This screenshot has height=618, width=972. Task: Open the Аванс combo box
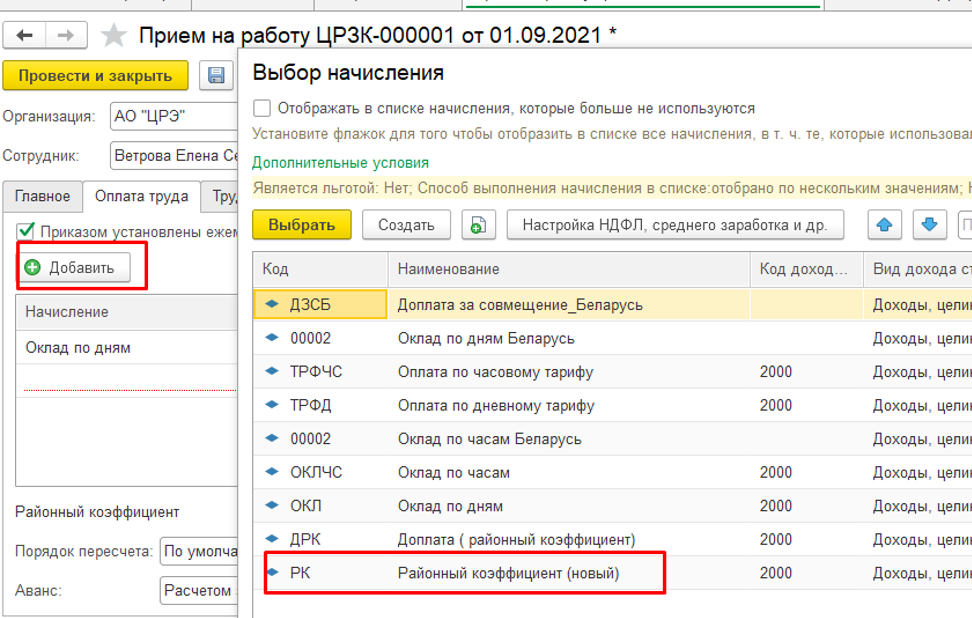pyautogui.click(x=199, y=591)
